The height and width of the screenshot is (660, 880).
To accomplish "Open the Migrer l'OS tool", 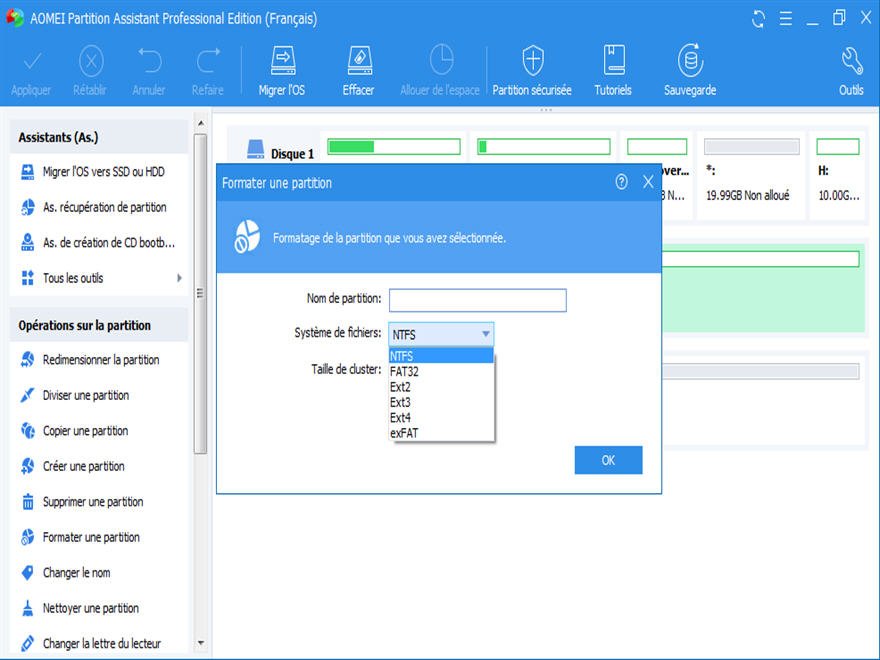I will [x=282, y=71].
